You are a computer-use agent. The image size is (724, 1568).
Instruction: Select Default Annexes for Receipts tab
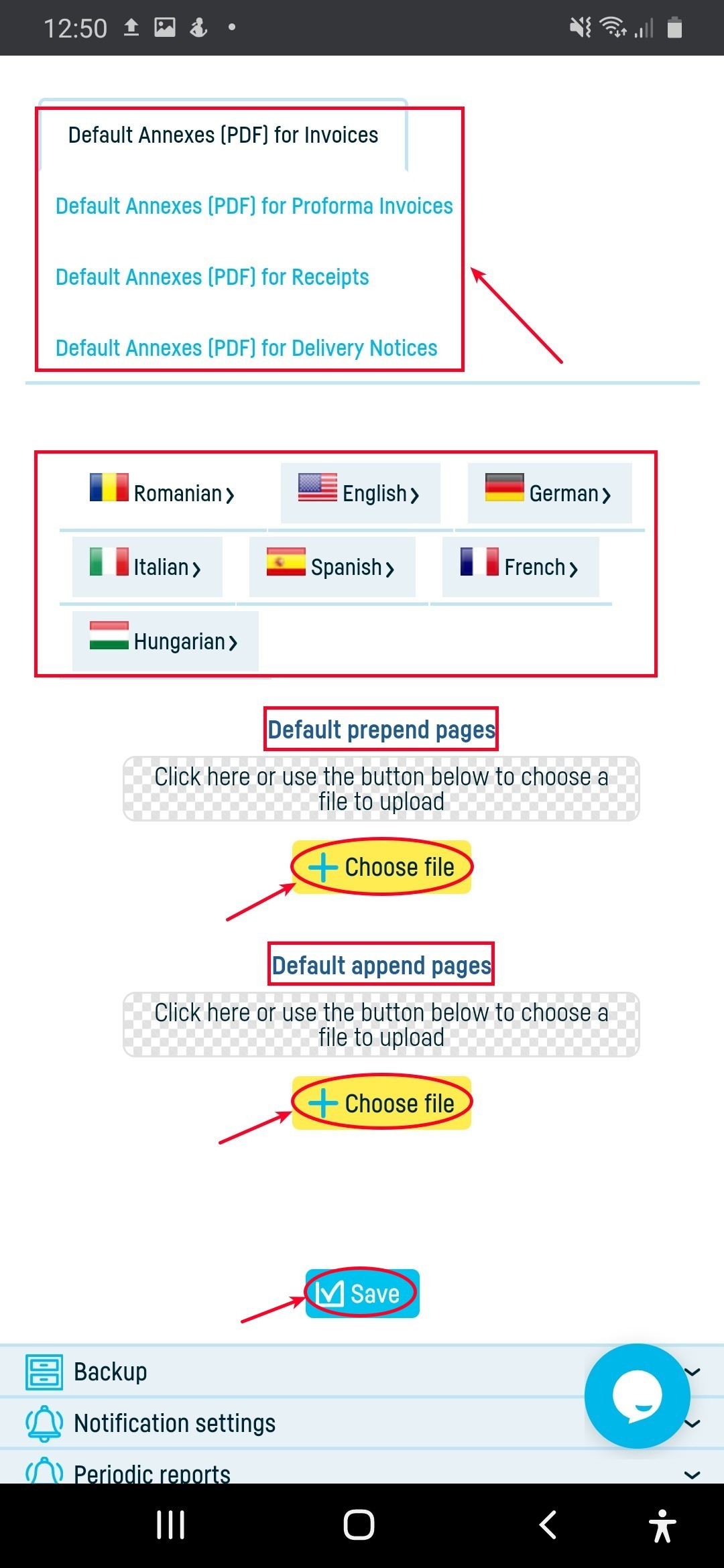pos(213,277)
